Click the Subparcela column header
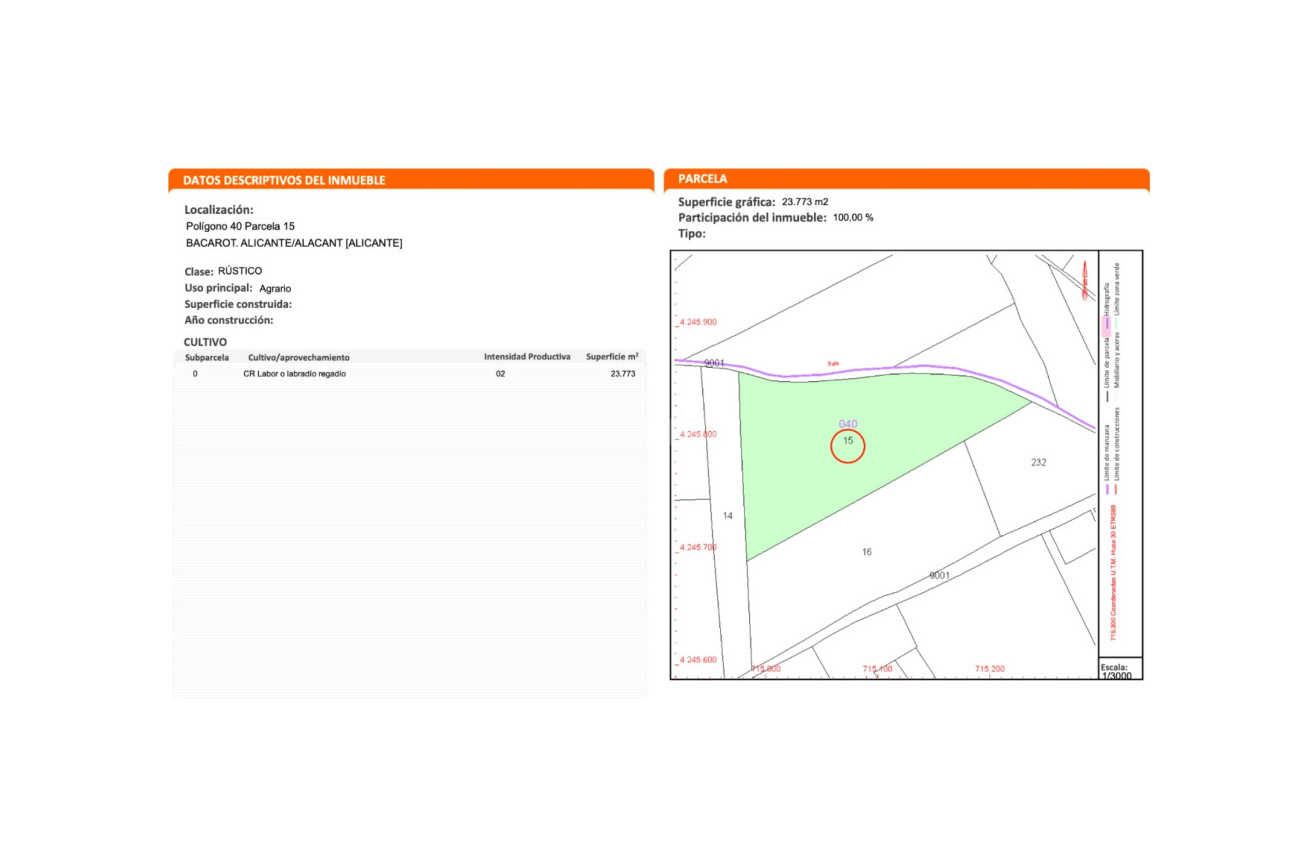 207,357
